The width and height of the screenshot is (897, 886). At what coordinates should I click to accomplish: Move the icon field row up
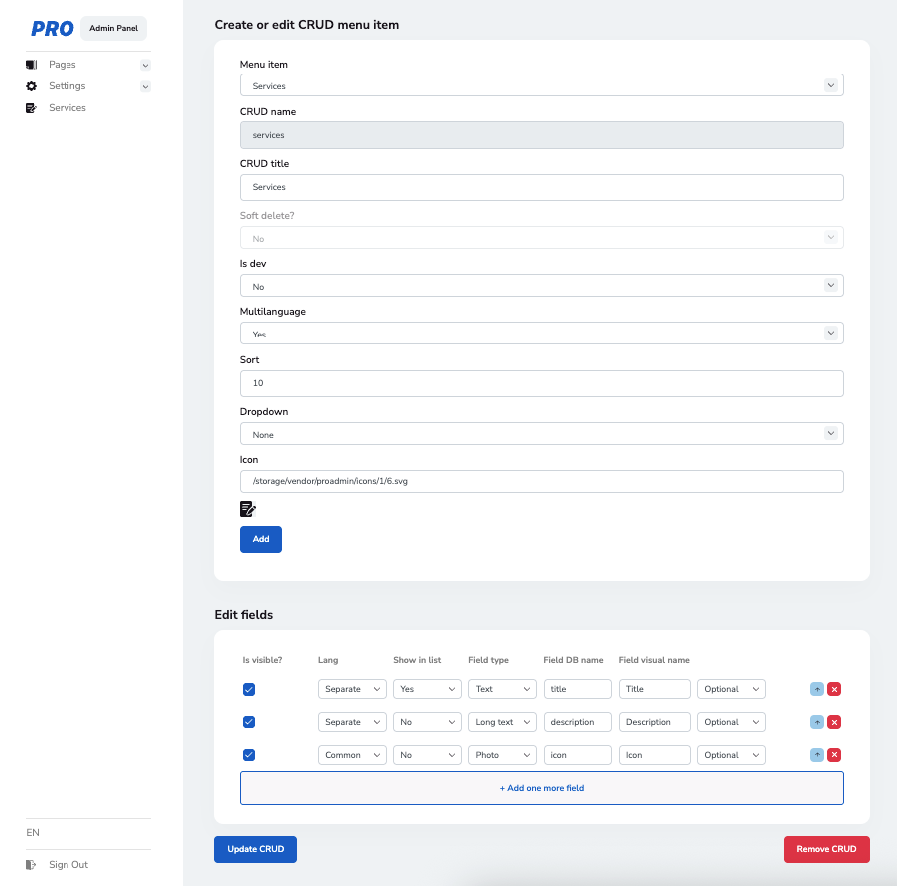(816, 755)
